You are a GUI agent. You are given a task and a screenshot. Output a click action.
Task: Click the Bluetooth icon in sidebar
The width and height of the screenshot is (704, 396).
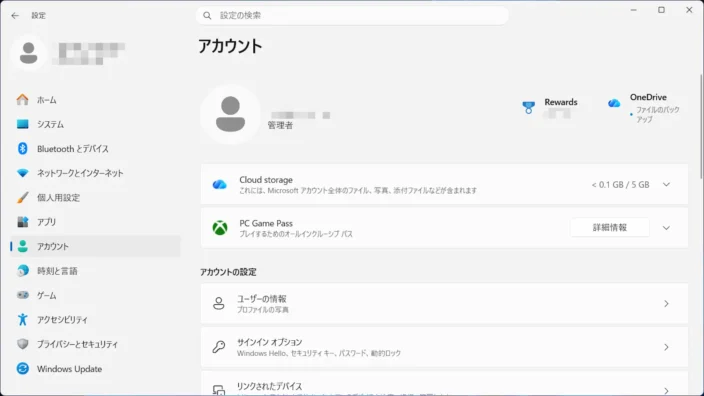pos(22,149)
